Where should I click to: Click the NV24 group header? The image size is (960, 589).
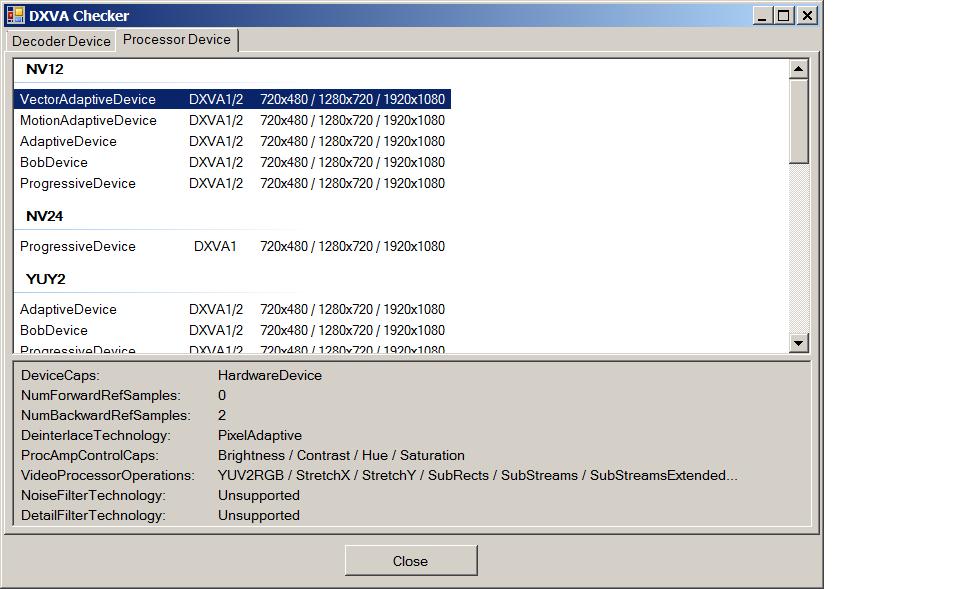tap(44, 216)
